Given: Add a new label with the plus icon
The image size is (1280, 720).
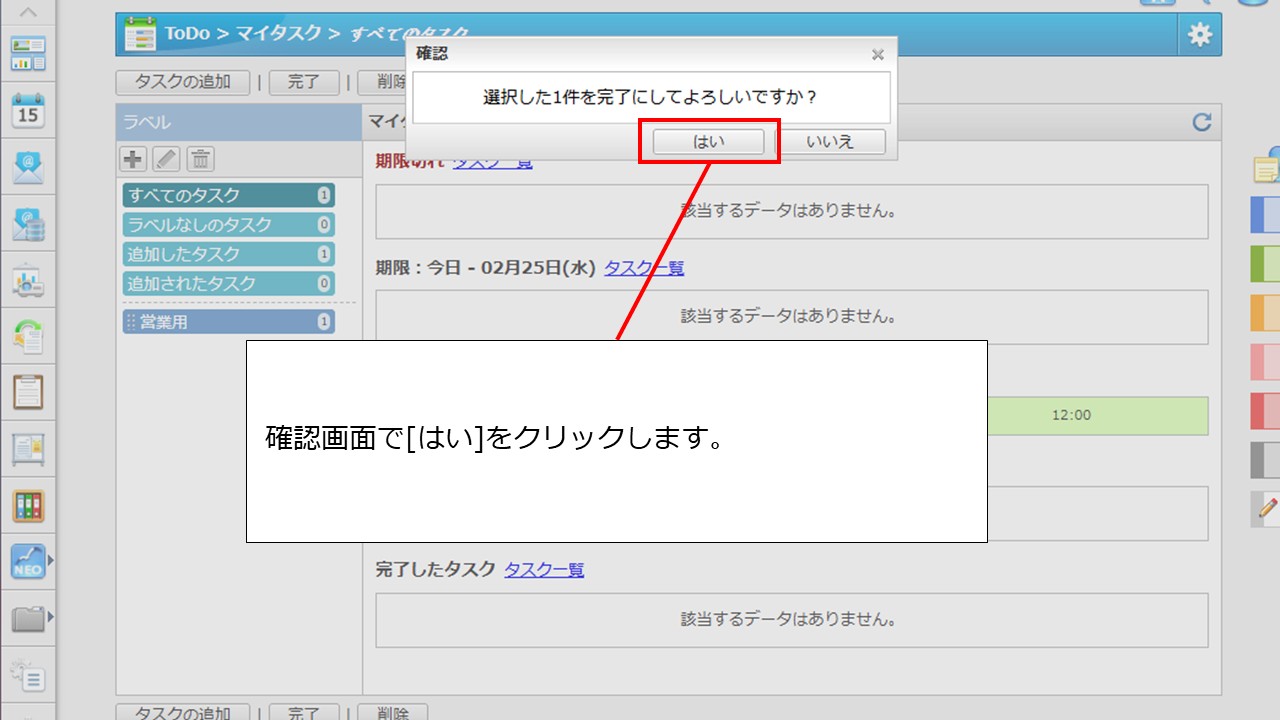Looking at the screenshot, I should [133, 158].
